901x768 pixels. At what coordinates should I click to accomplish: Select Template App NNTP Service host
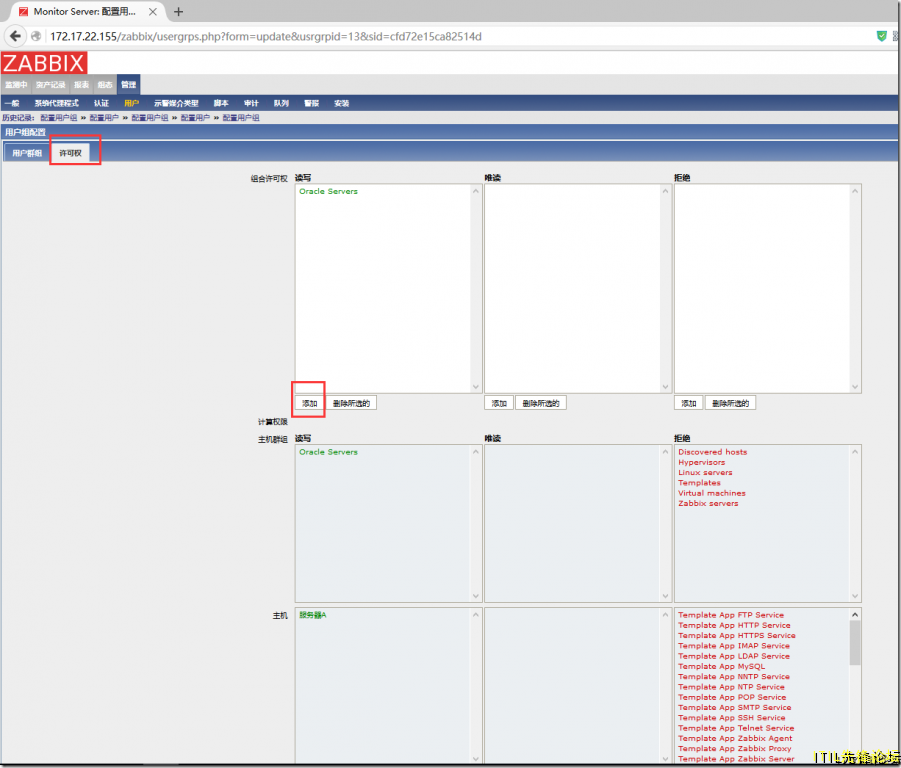pyautogui.click(x=734, y=677)
